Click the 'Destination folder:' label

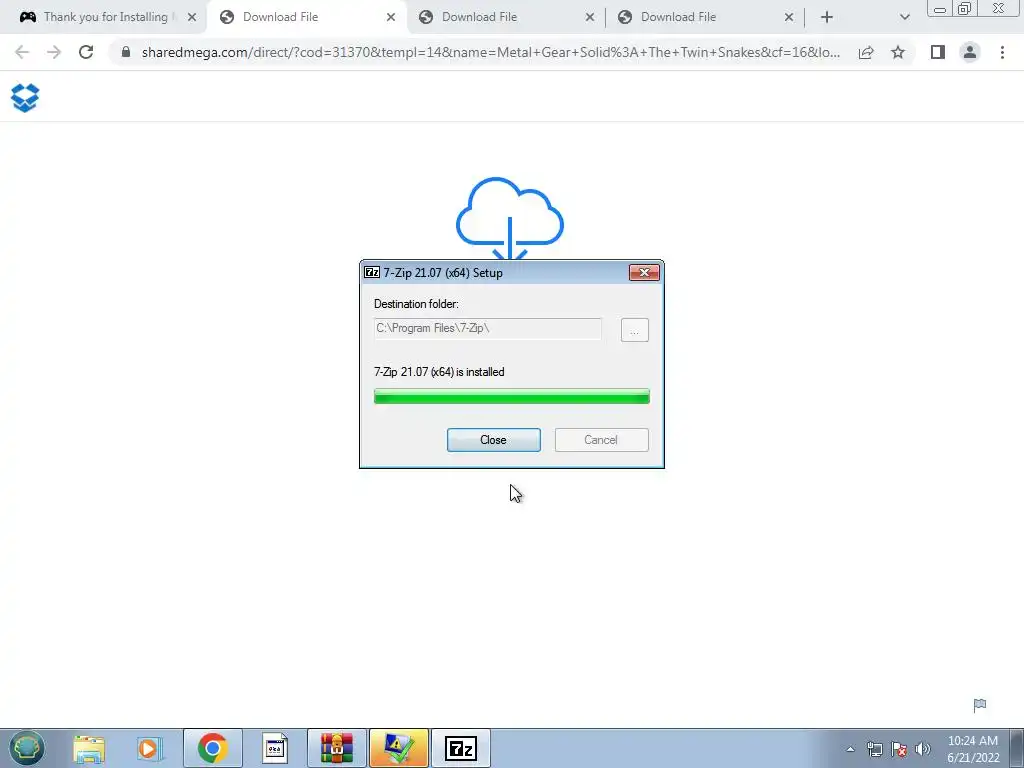pyautogui.click(x=416, y=304)
